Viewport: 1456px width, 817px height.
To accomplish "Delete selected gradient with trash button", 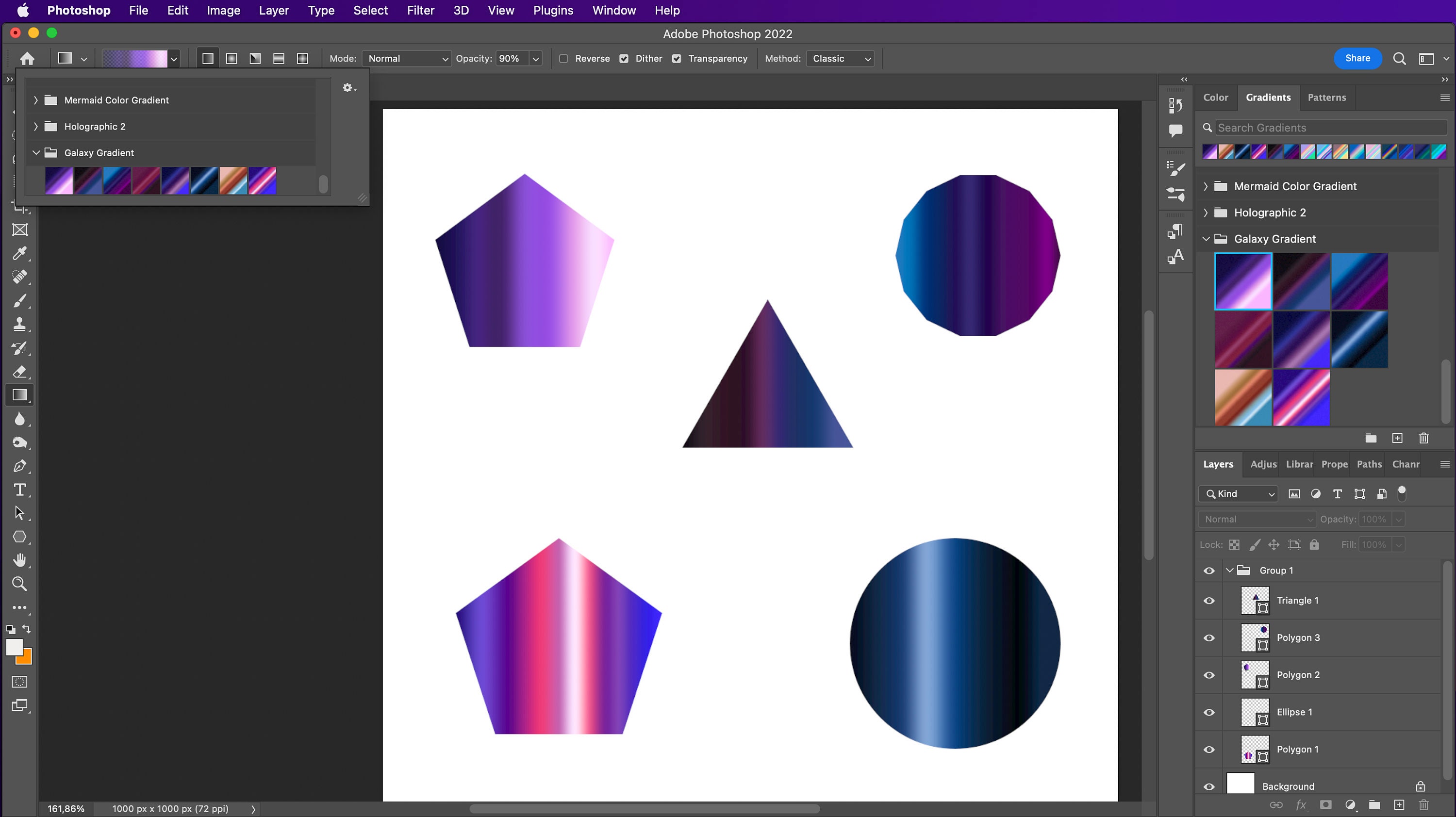I will (1424, 438).
